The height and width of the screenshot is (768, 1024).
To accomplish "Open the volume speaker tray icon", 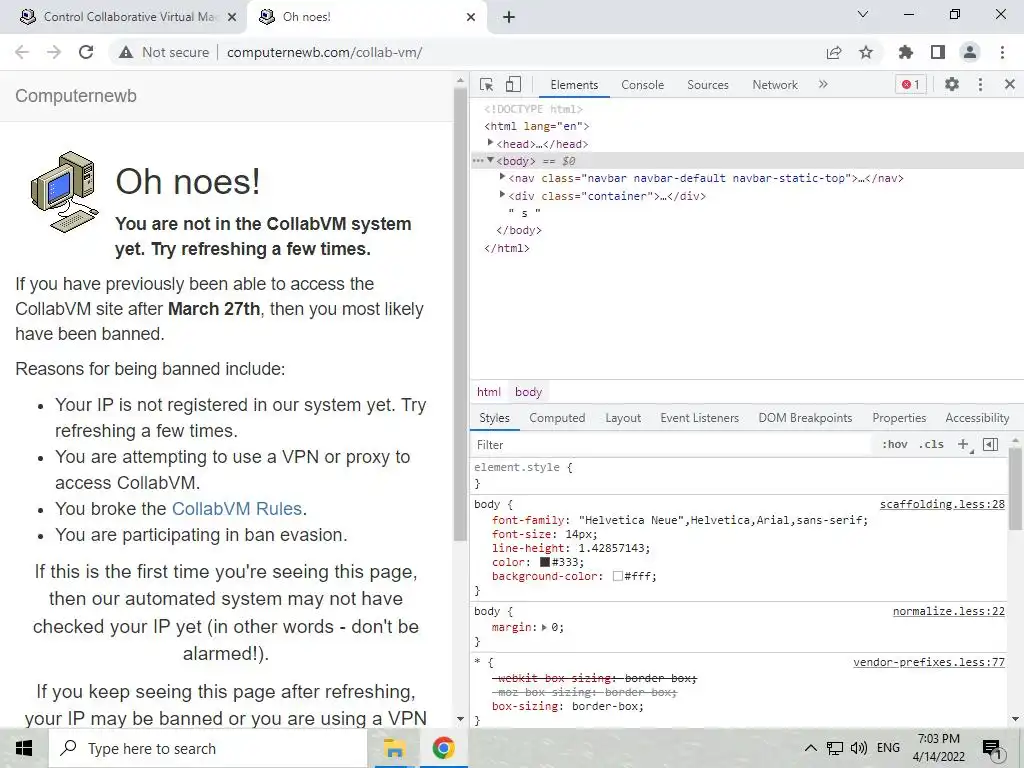I will [859, 748].
